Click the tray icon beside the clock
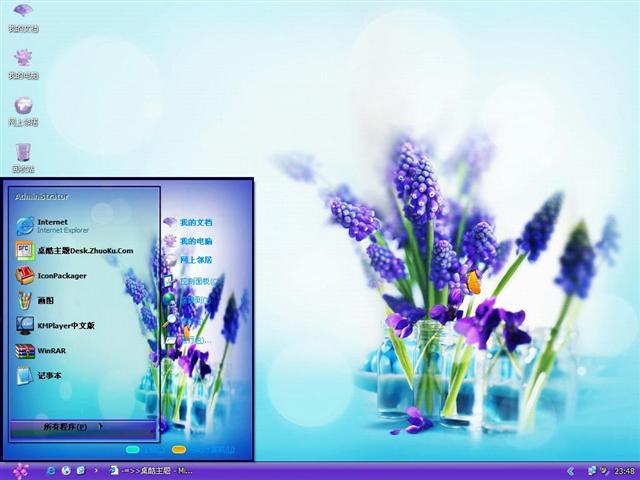This screenshot has height=480, width=640. [604, 471]
